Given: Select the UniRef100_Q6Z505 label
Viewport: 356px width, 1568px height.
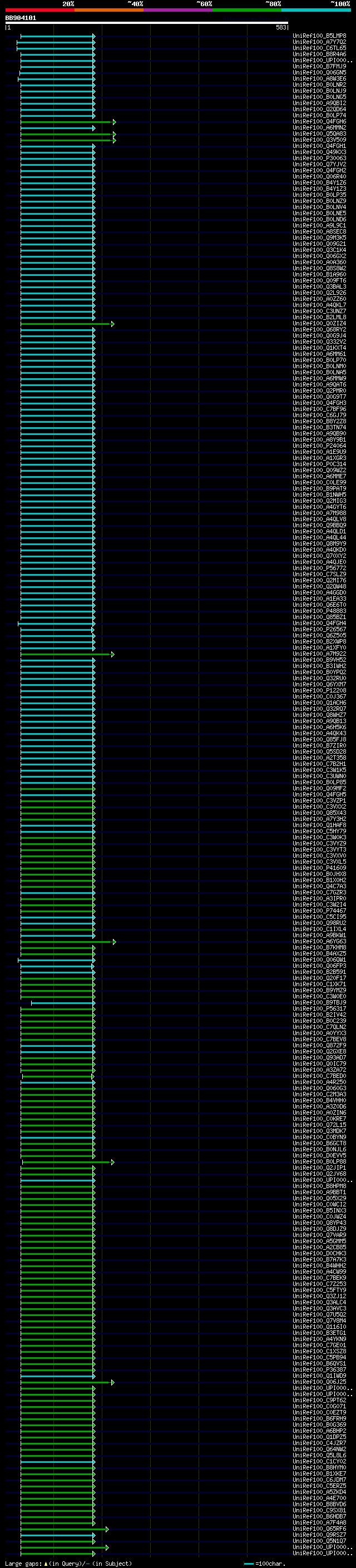Looking at the screenshot, I should pos(319,635).
